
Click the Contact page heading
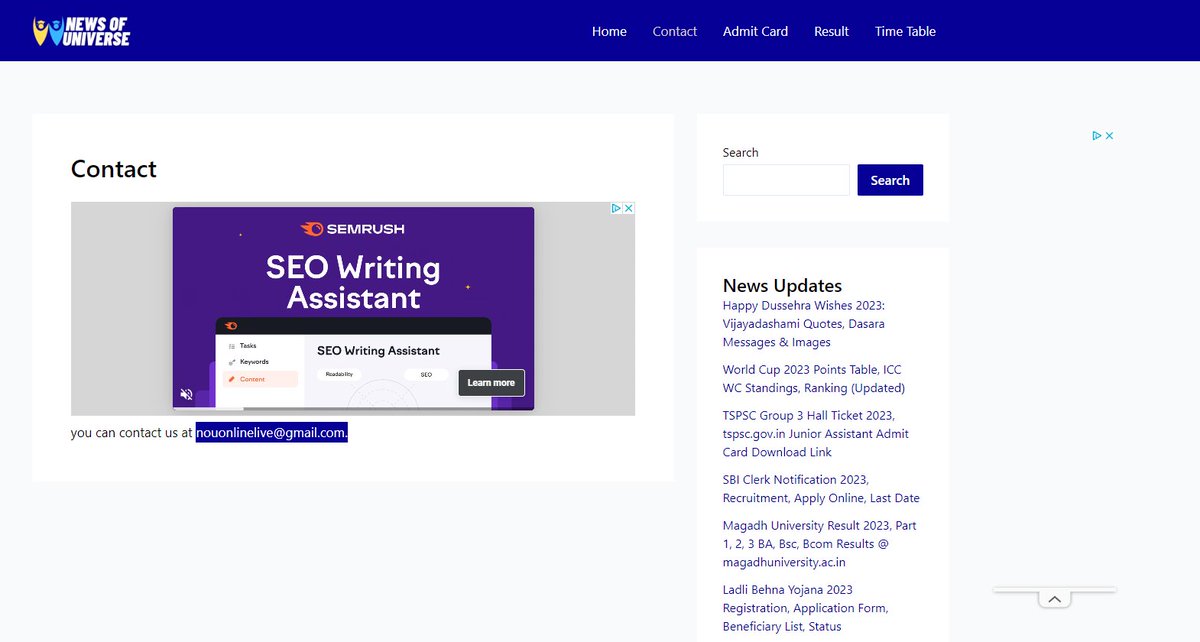click(x=114, y=169)
